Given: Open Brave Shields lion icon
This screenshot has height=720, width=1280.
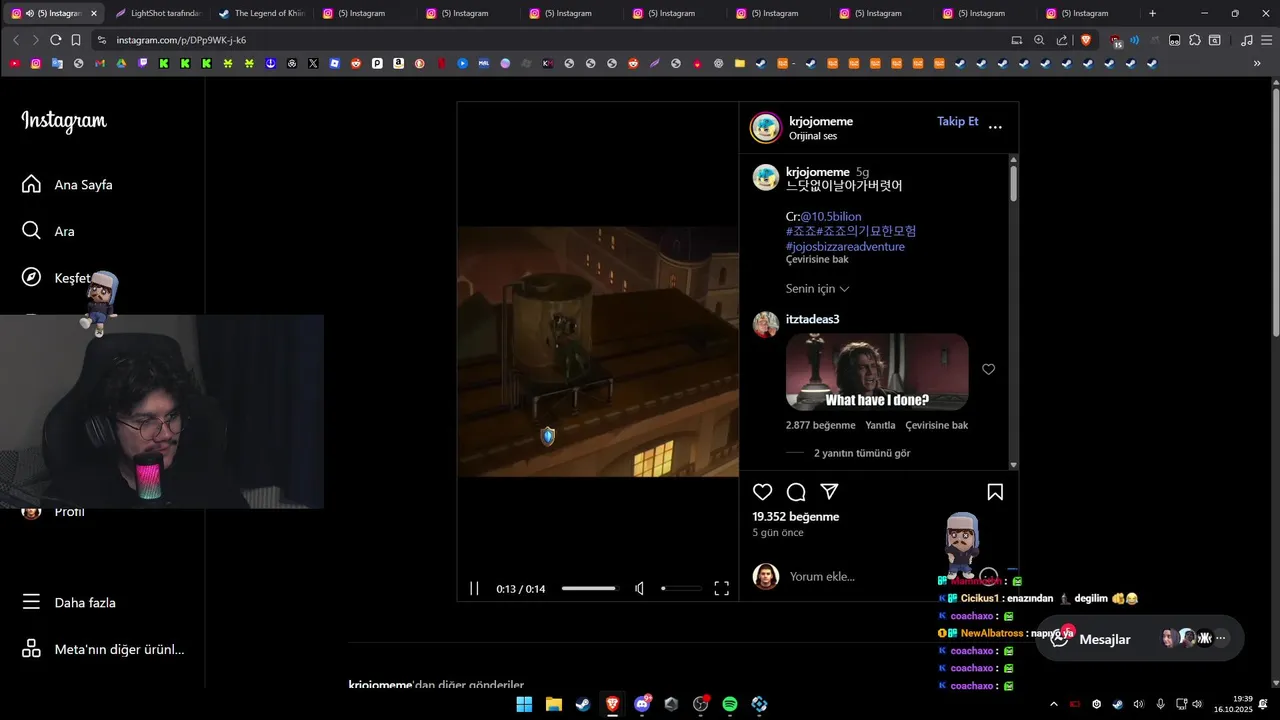Looking at the screenshot, I should [1086, 40].
